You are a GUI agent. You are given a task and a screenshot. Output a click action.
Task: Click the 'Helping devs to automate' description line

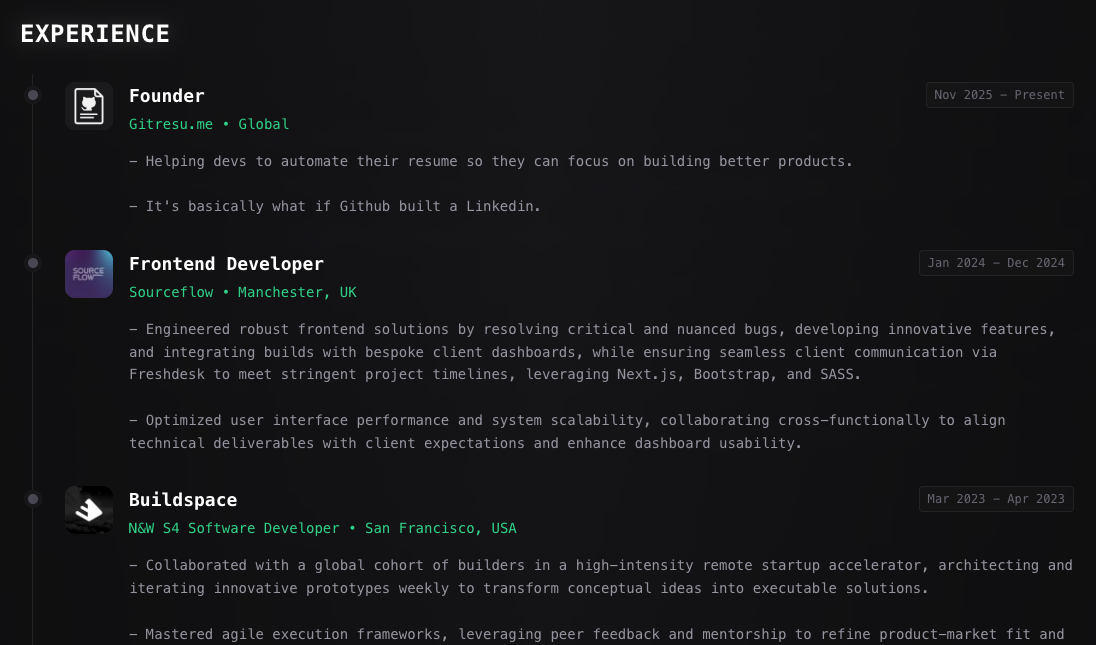point(491,161)
